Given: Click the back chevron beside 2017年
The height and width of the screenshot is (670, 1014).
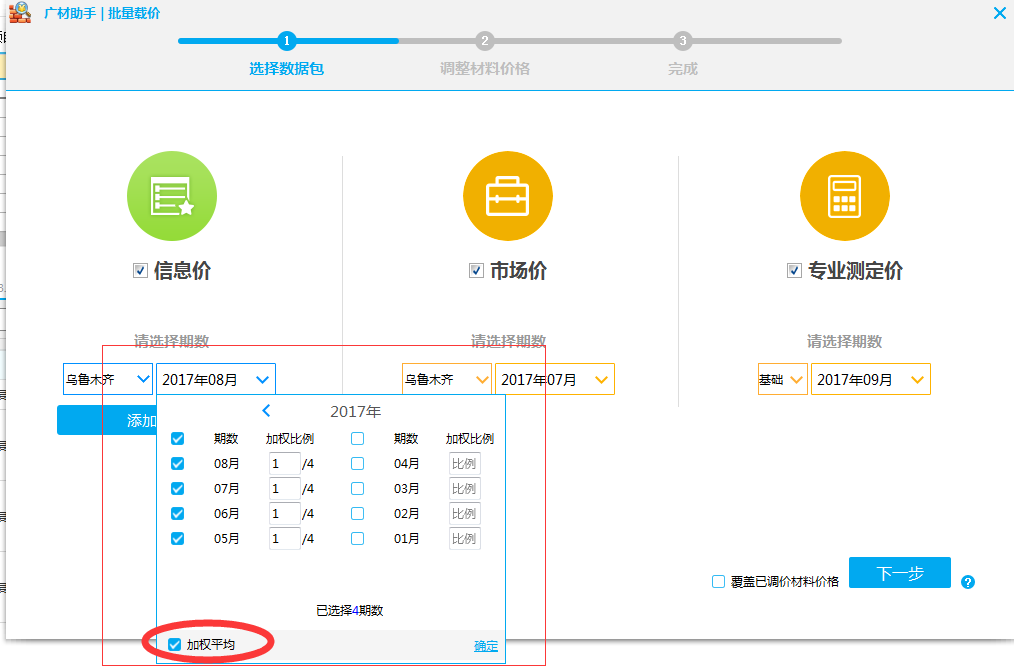Looking at the screenshot, I should (266, 410).
